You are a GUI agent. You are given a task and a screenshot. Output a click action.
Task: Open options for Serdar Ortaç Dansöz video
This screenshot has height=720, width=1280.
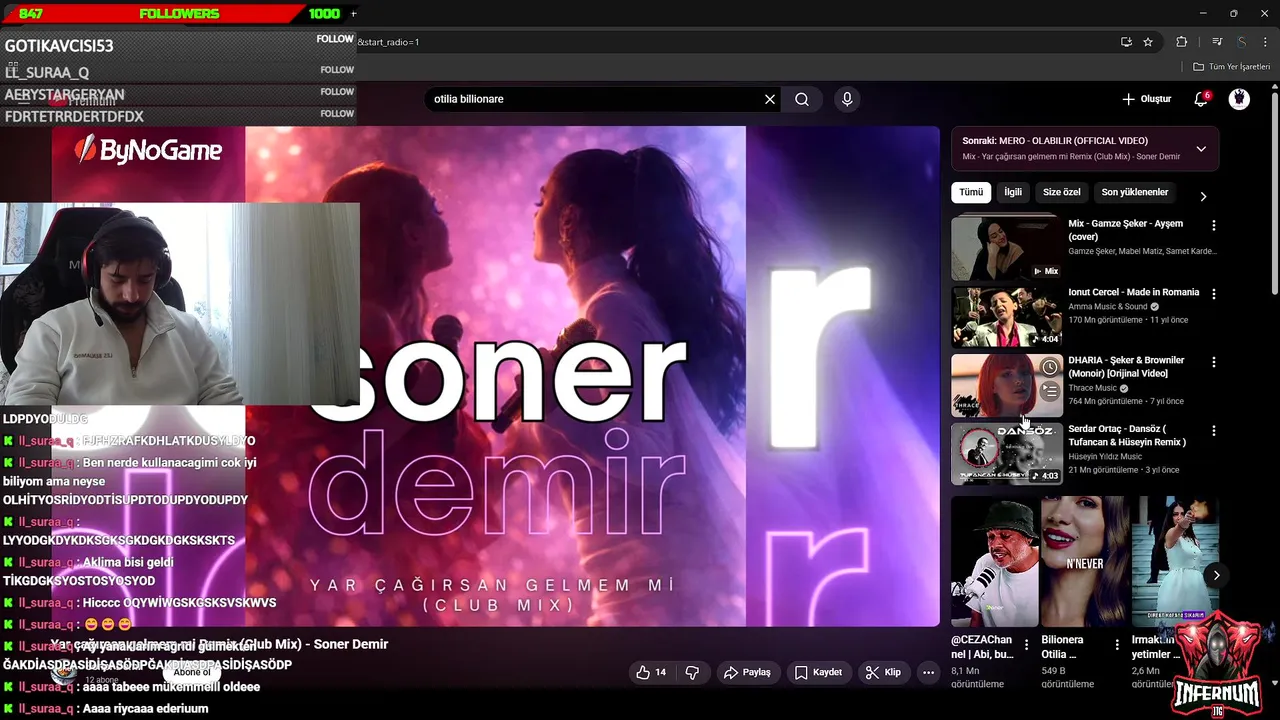[x=1214, y=431]
